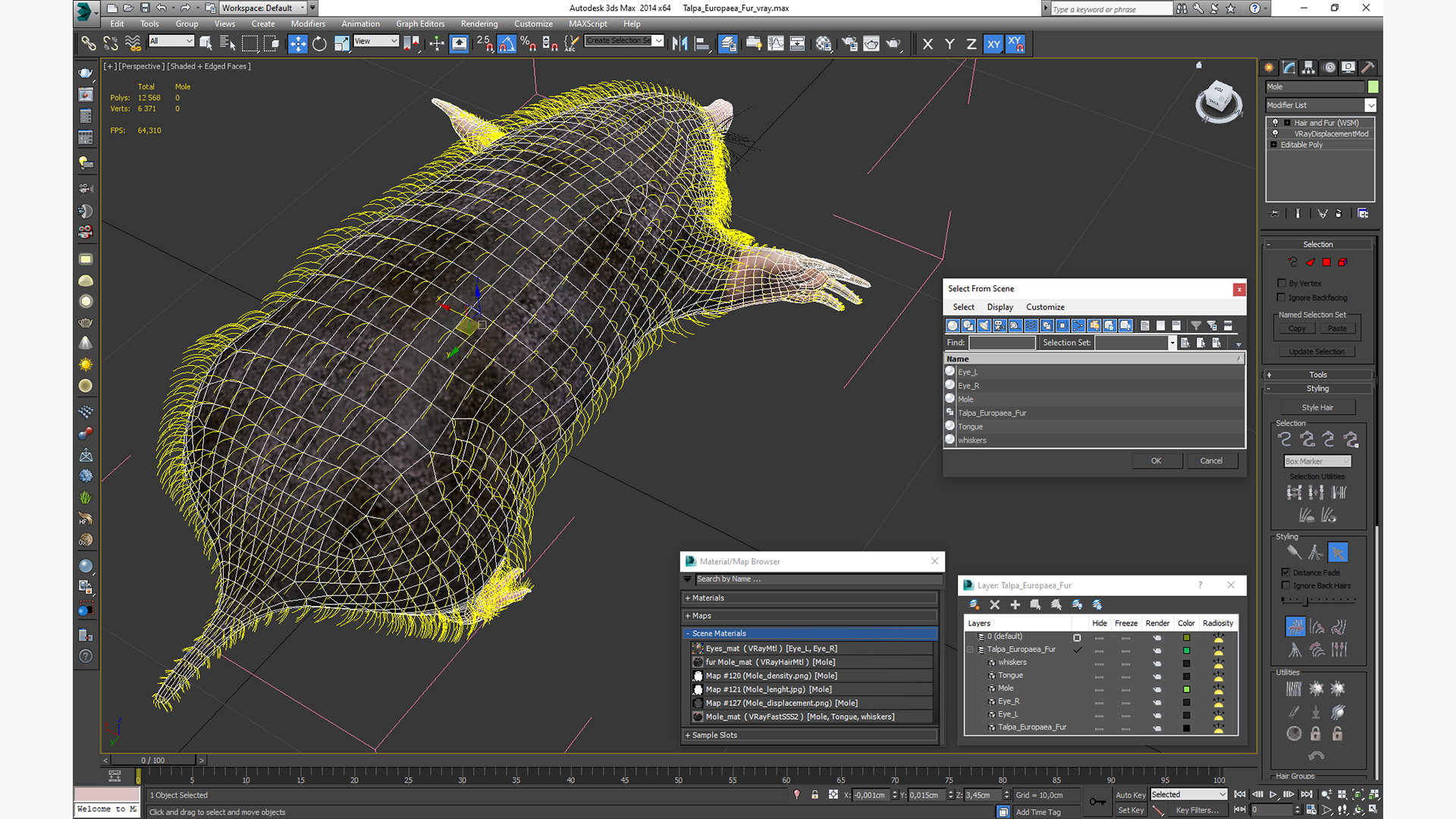
Task: Click the Mirror tool icon
Action: pyautogui.click(x=679, y=44)
